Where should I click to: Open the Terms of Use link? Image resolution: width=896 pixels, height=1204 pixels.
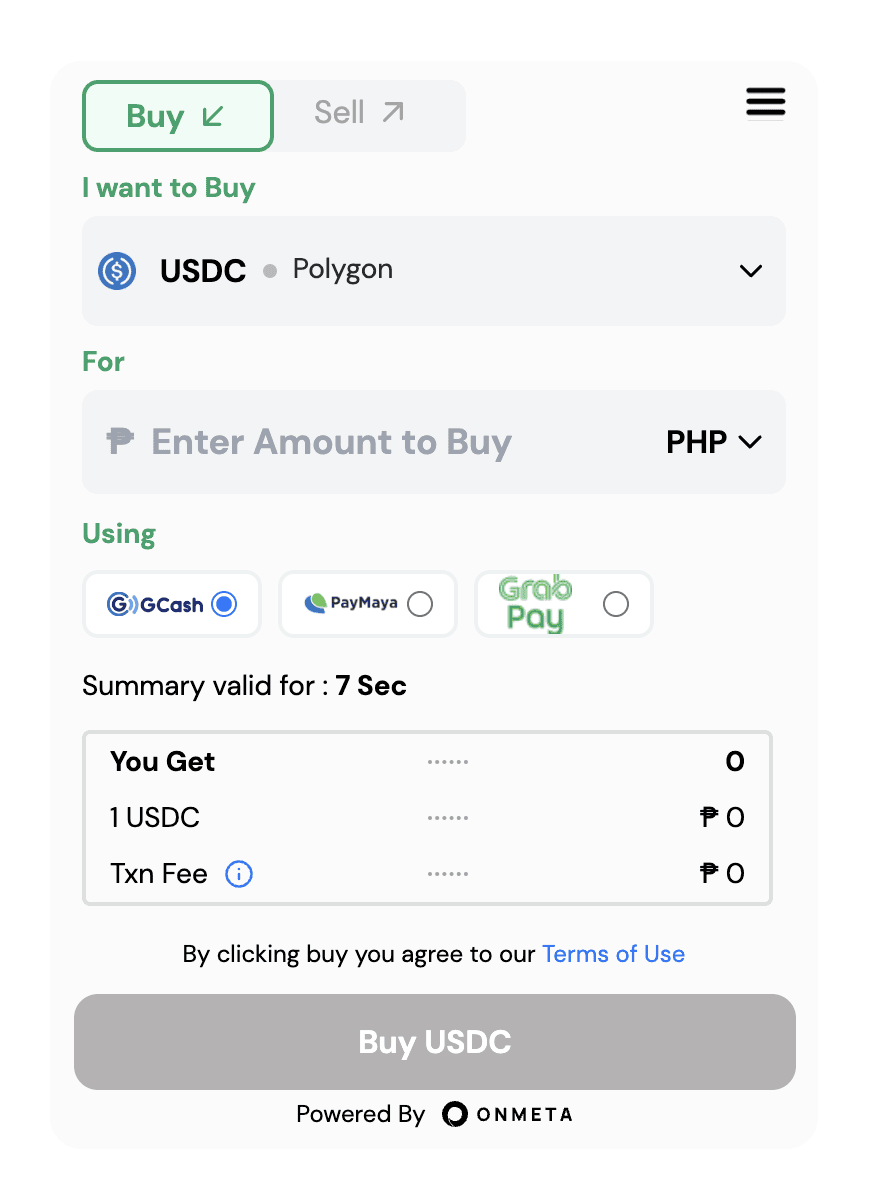[613, 954]
